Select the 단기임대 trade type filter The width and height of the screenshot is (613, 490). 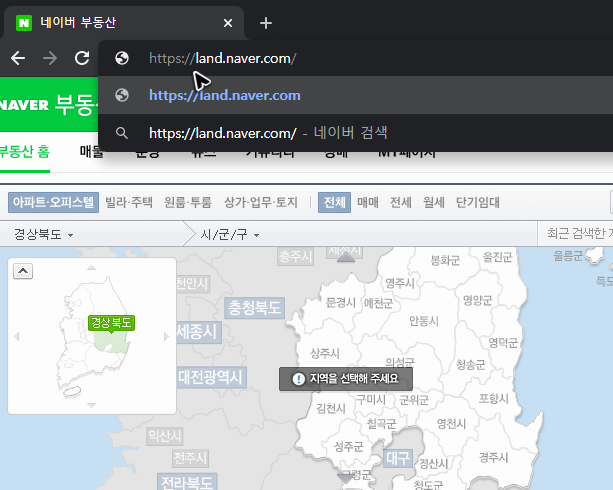coord(478,202)
